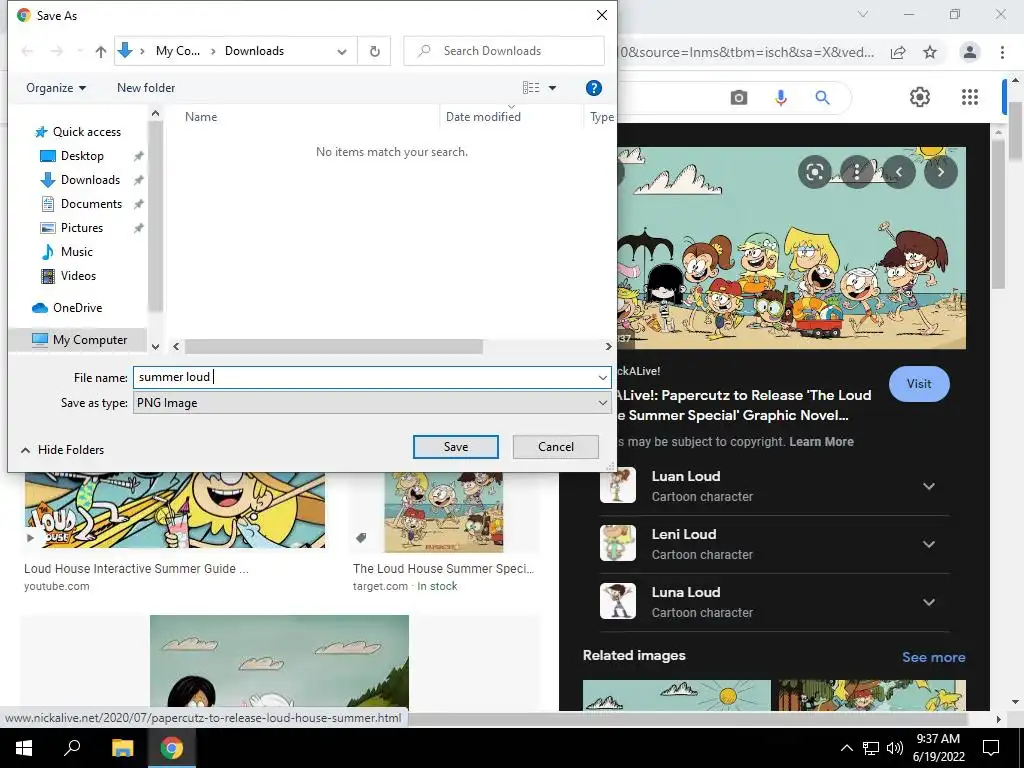Click the blue Google search magnifier
The image size is (1024, 768).
[822, 98]
